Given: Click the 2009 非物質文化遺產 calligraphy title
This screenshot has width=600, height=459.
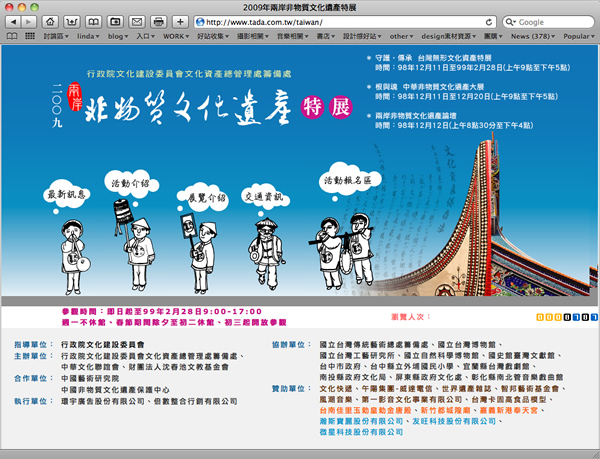Looking at the screenshot, I should (188, 107).
